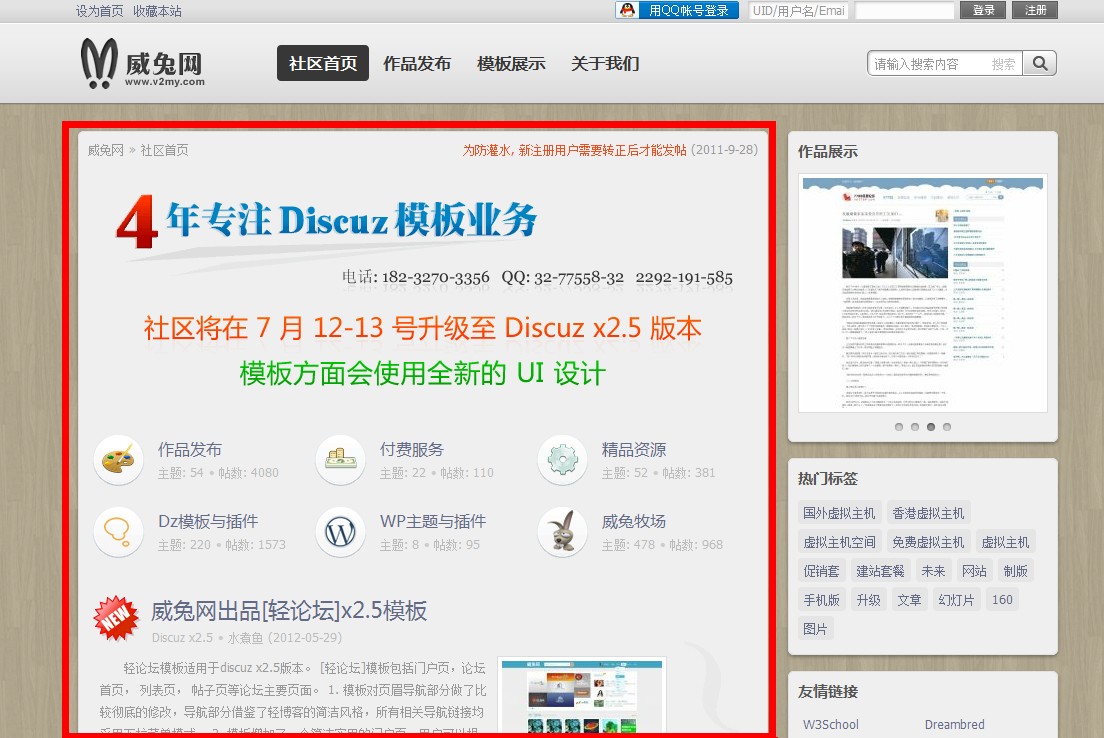Click tag 幻灯片
This screenshot has height=738, width=1104.
[x=955, y=599]
